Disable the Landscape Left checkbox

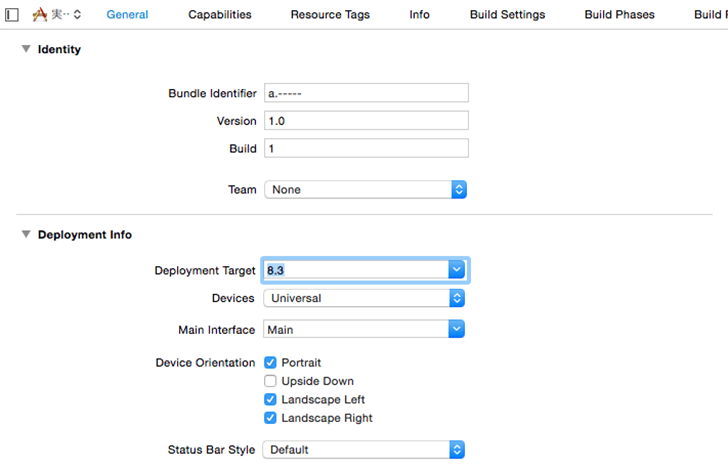pos(270,400)
